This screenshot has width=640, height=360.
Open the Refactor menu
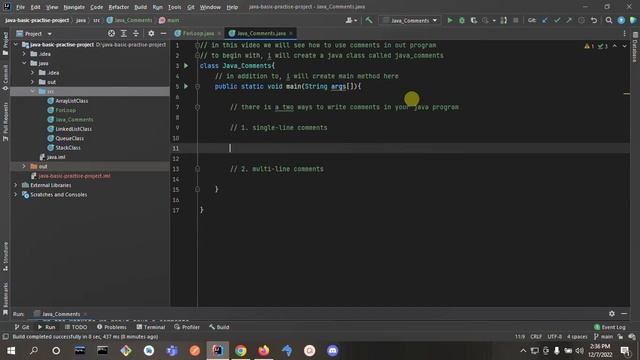119,7
